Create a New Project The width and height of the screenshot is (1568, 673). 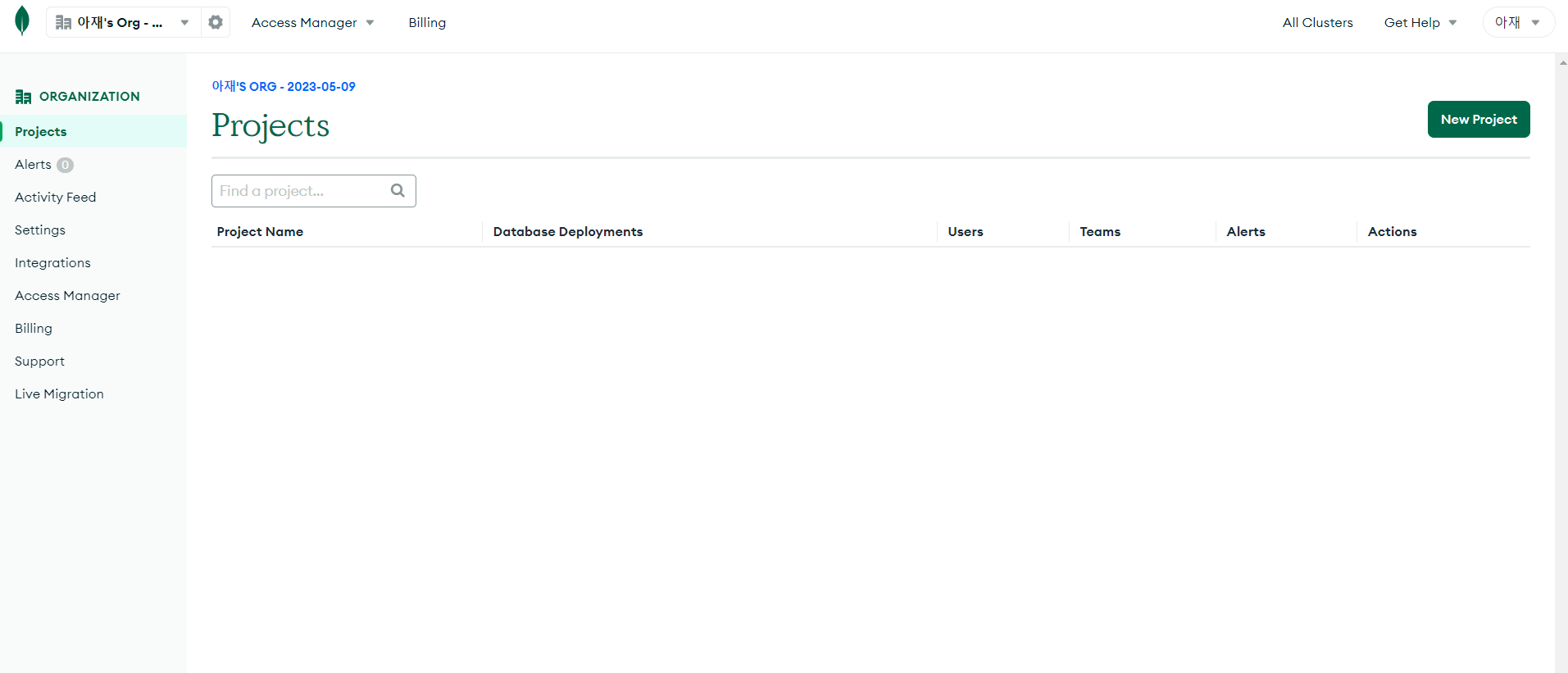[1479, 119]
